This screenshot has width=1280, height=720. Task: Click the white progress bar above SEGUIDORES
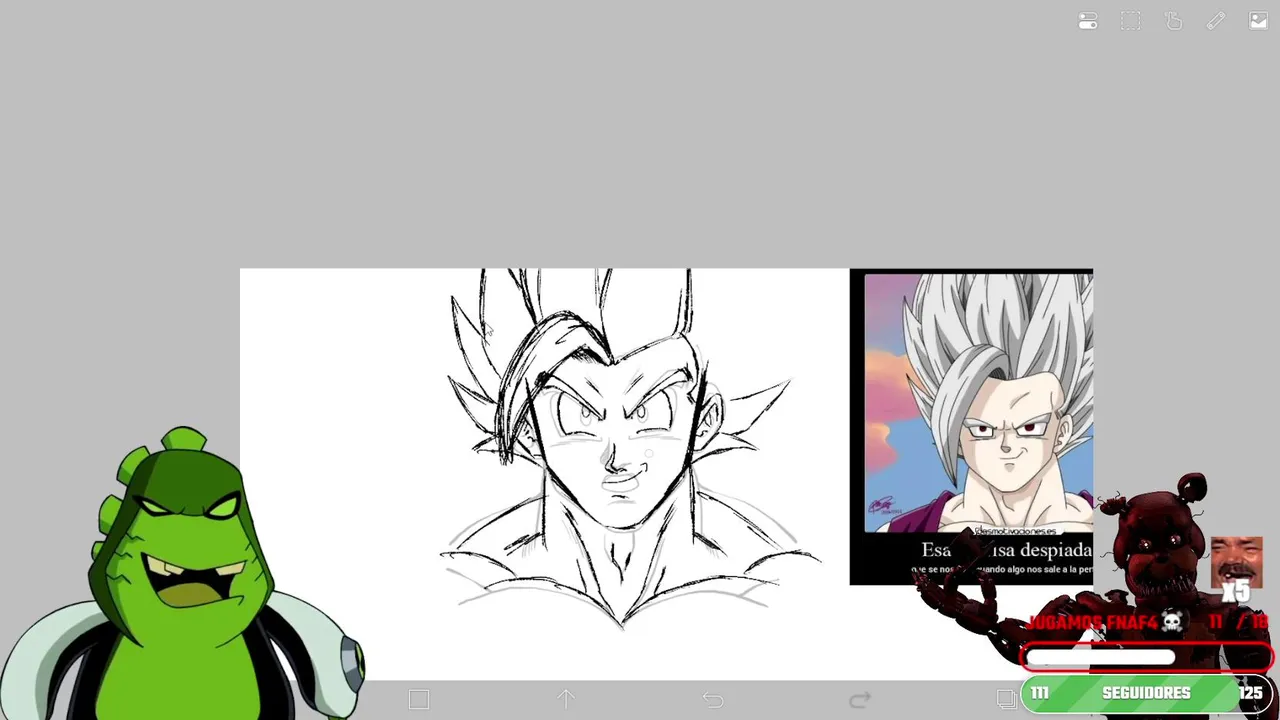tap(1101, 657)
